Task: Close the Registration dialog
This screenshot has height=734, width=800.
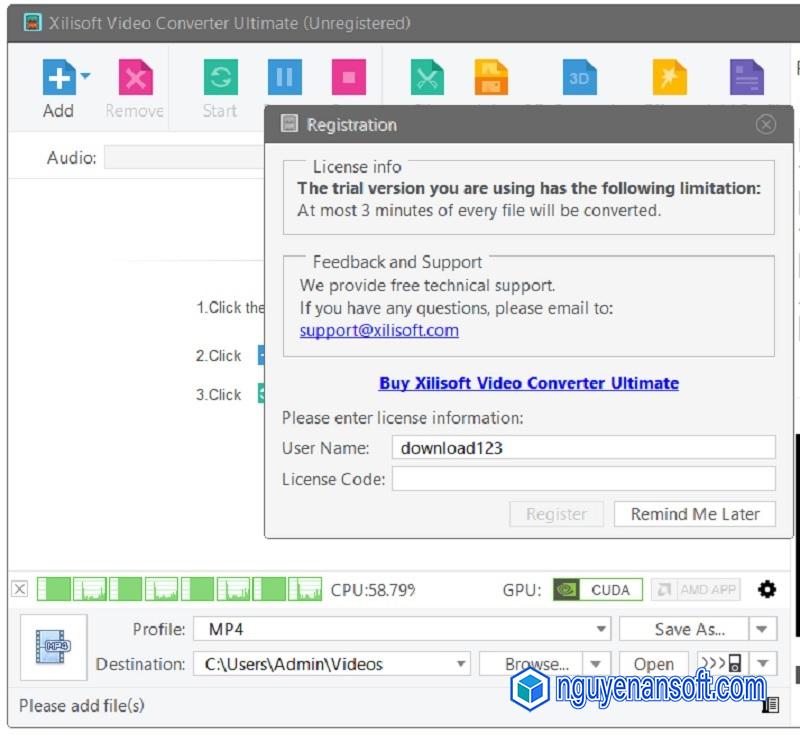Action: pos(765,124)
